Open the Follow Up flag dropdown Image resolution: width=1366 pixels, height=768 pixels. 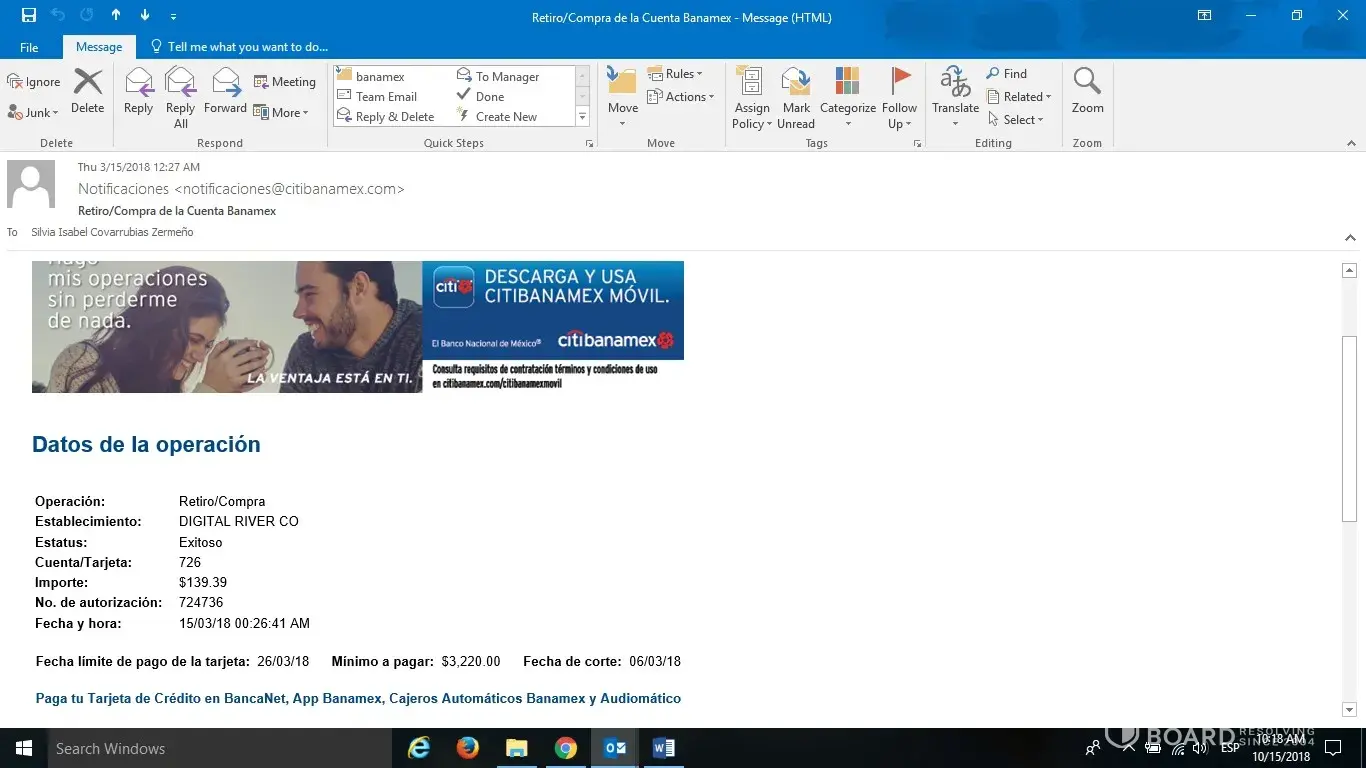[900, 124]
